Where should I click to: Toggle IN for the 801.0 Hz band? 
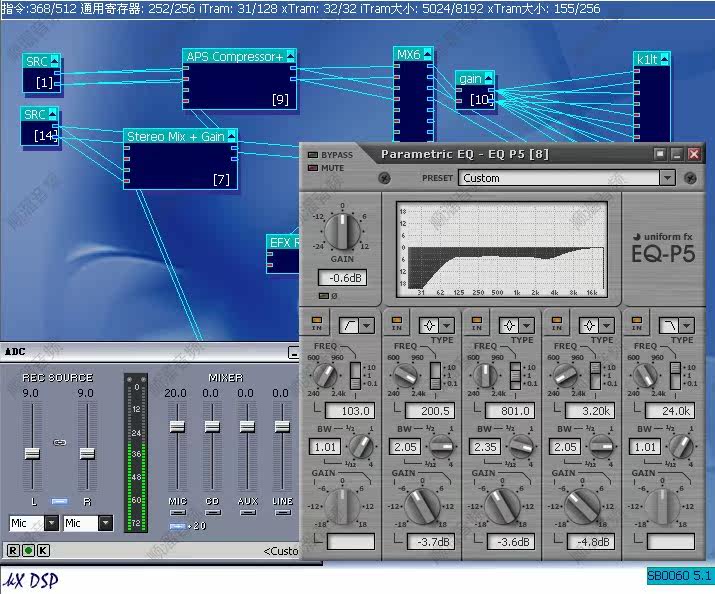click(477, 320)
